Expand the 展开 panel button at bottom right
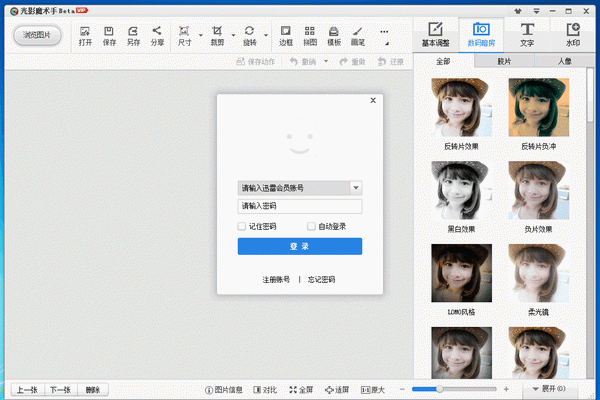This screenshot has width=600, height=400. [x=548, y=388]
